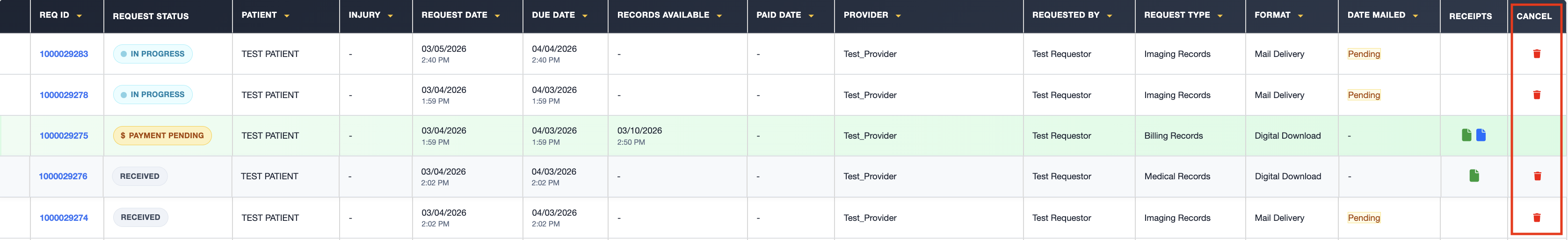Click IN PROGRESS badge for request 1000029278
Screen dimensions: 1568x240
click(152, 95)
